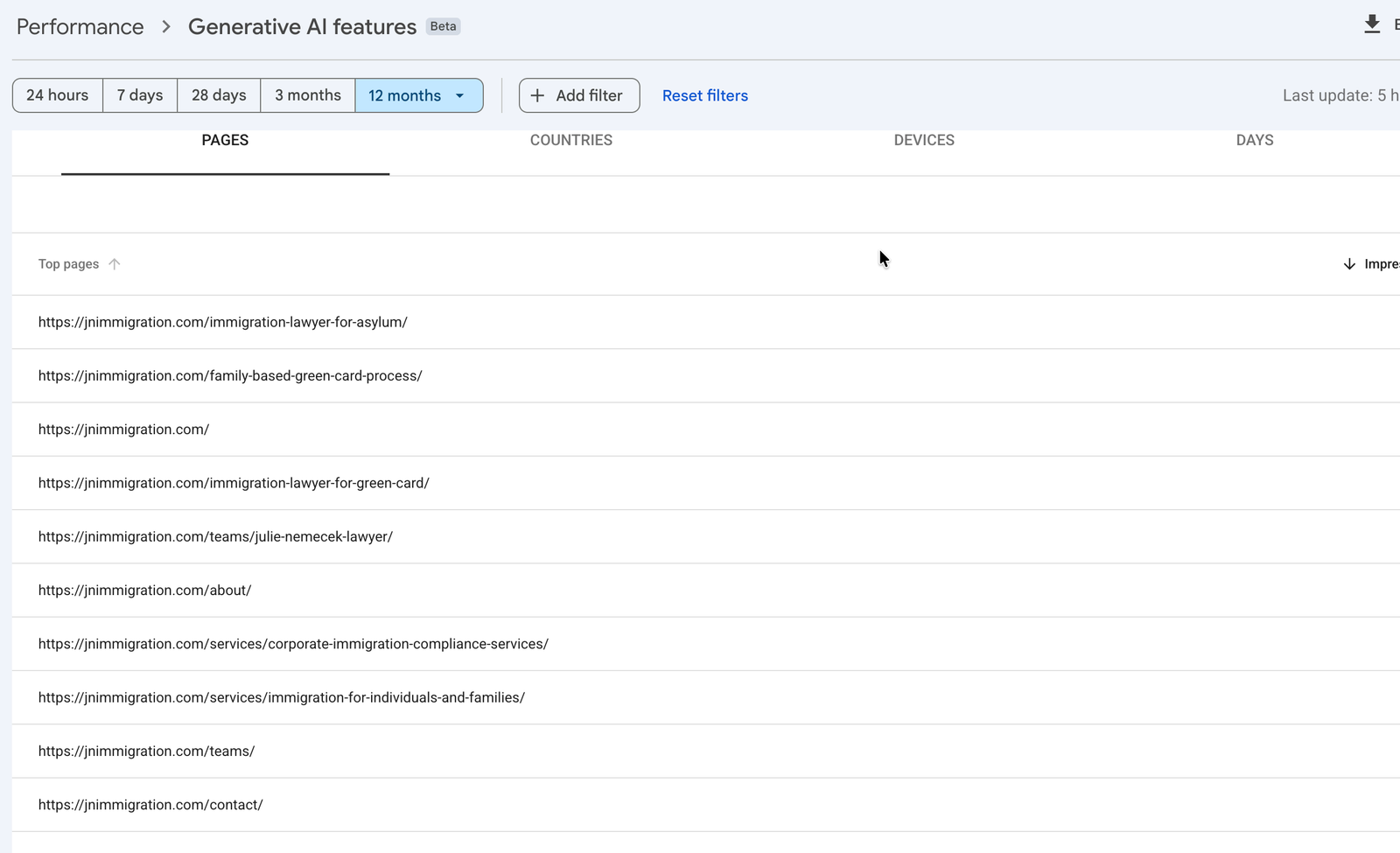This screenshot has width=1400, height=853.
Task: Switch to the DAYS tab
Action: point(1255,141)
